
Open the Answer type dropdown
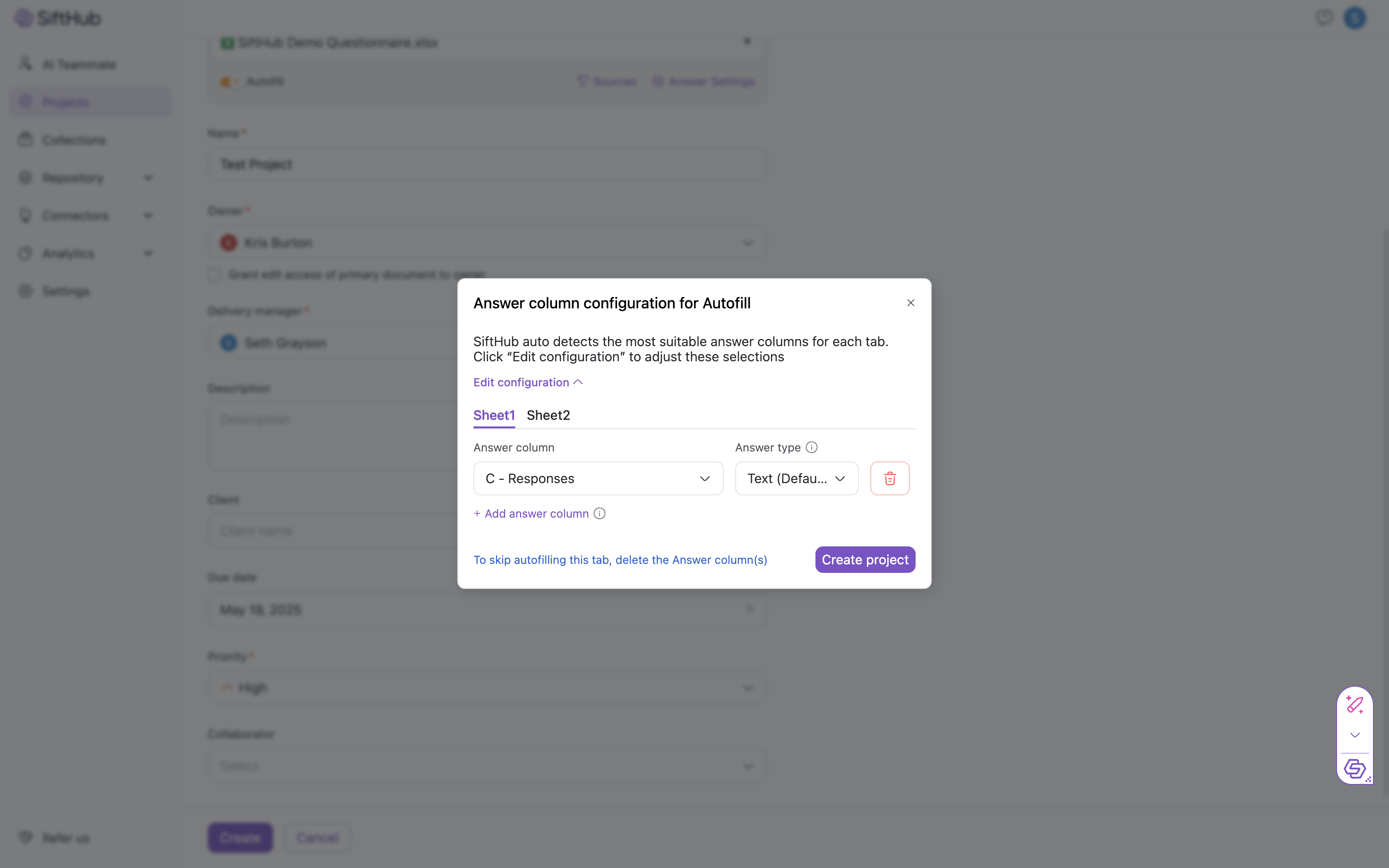tap(796, 478)
